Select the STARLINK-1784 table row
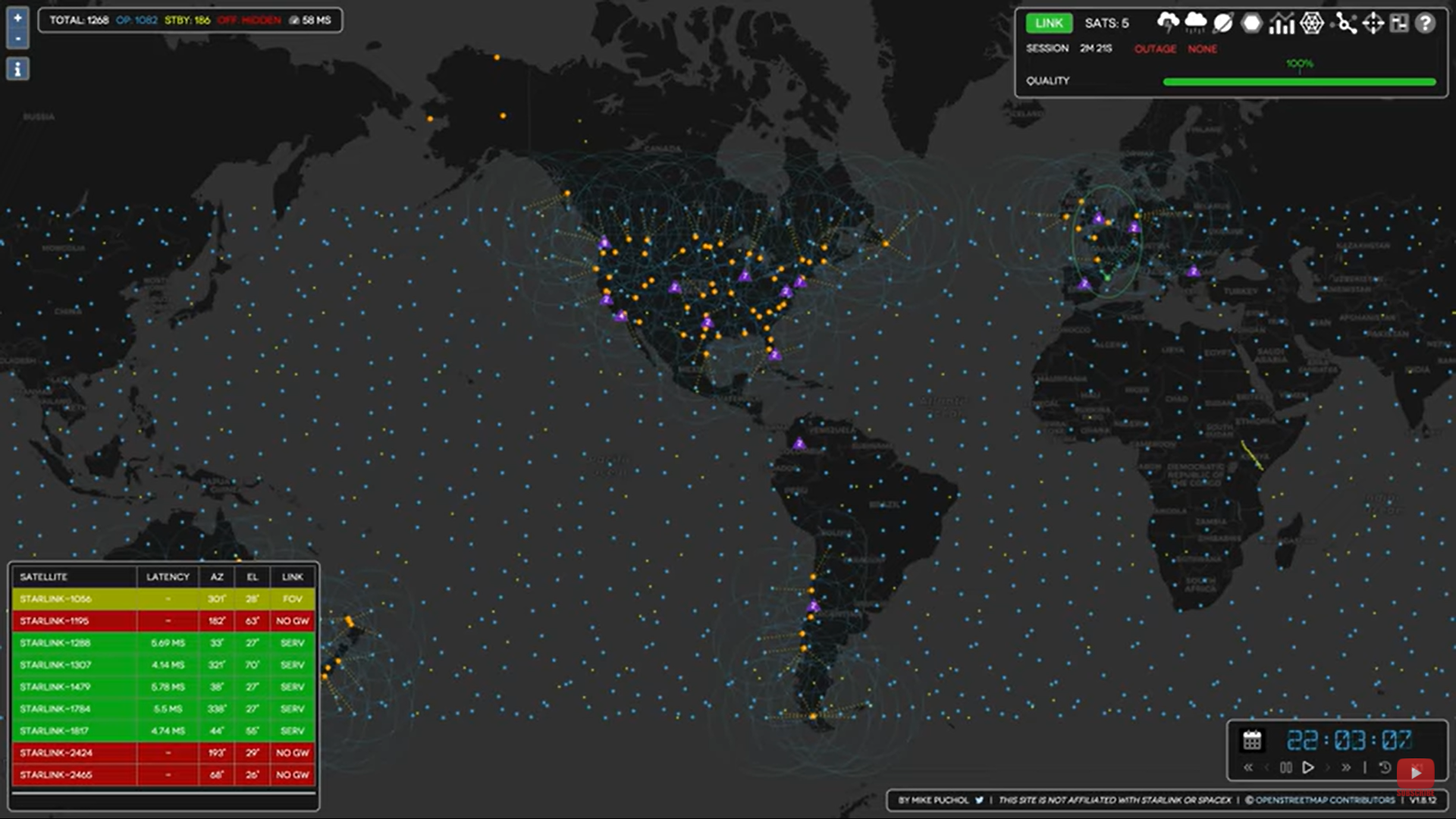Image resolution: width=1456 pixels, height=819 pixels. point(163,709)
